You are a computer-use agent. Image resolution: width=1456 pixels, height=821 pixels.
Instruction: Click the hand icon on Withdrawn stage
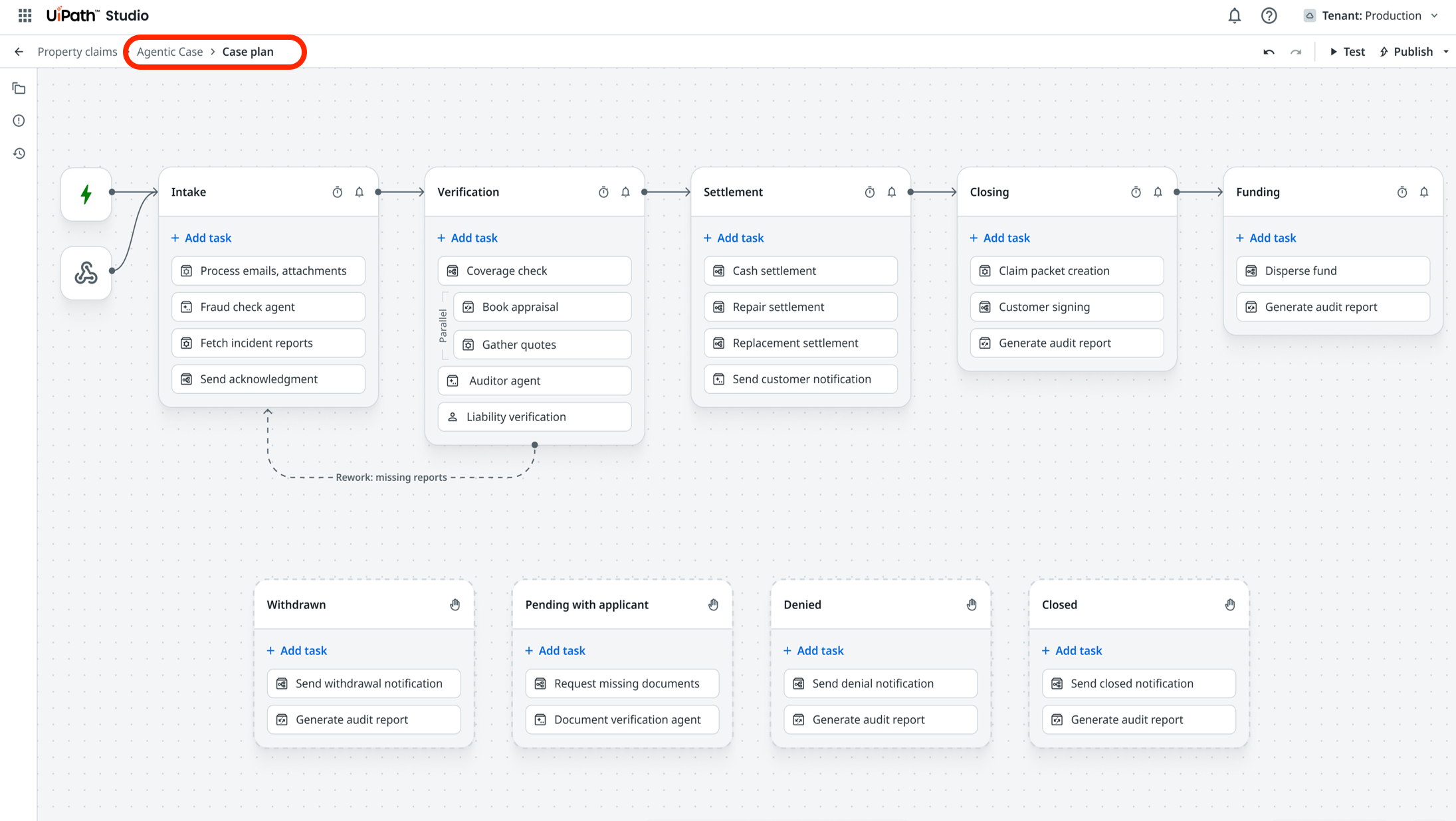click(x=455, y=604)
